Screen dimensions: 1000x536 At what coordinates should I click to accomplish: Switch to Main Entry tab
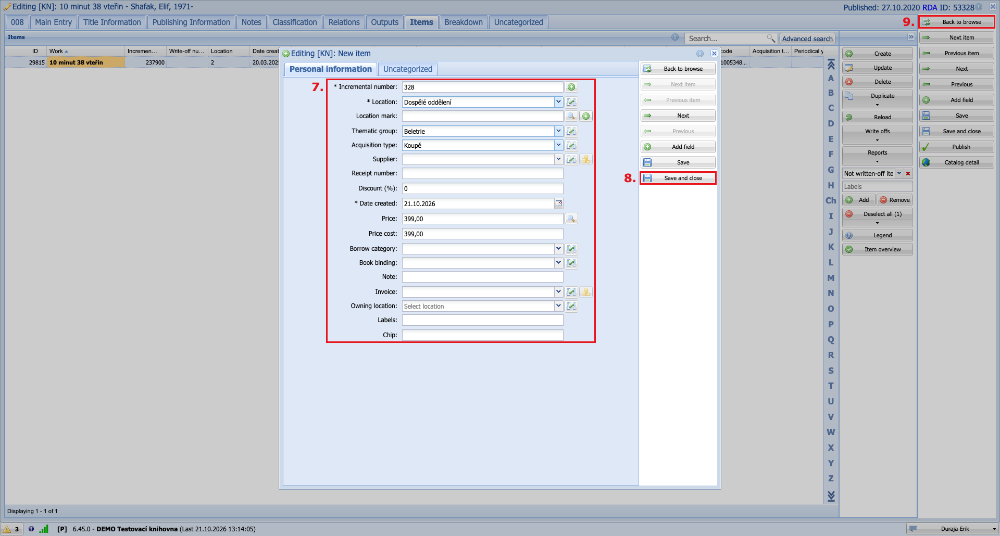coord(54,22)
